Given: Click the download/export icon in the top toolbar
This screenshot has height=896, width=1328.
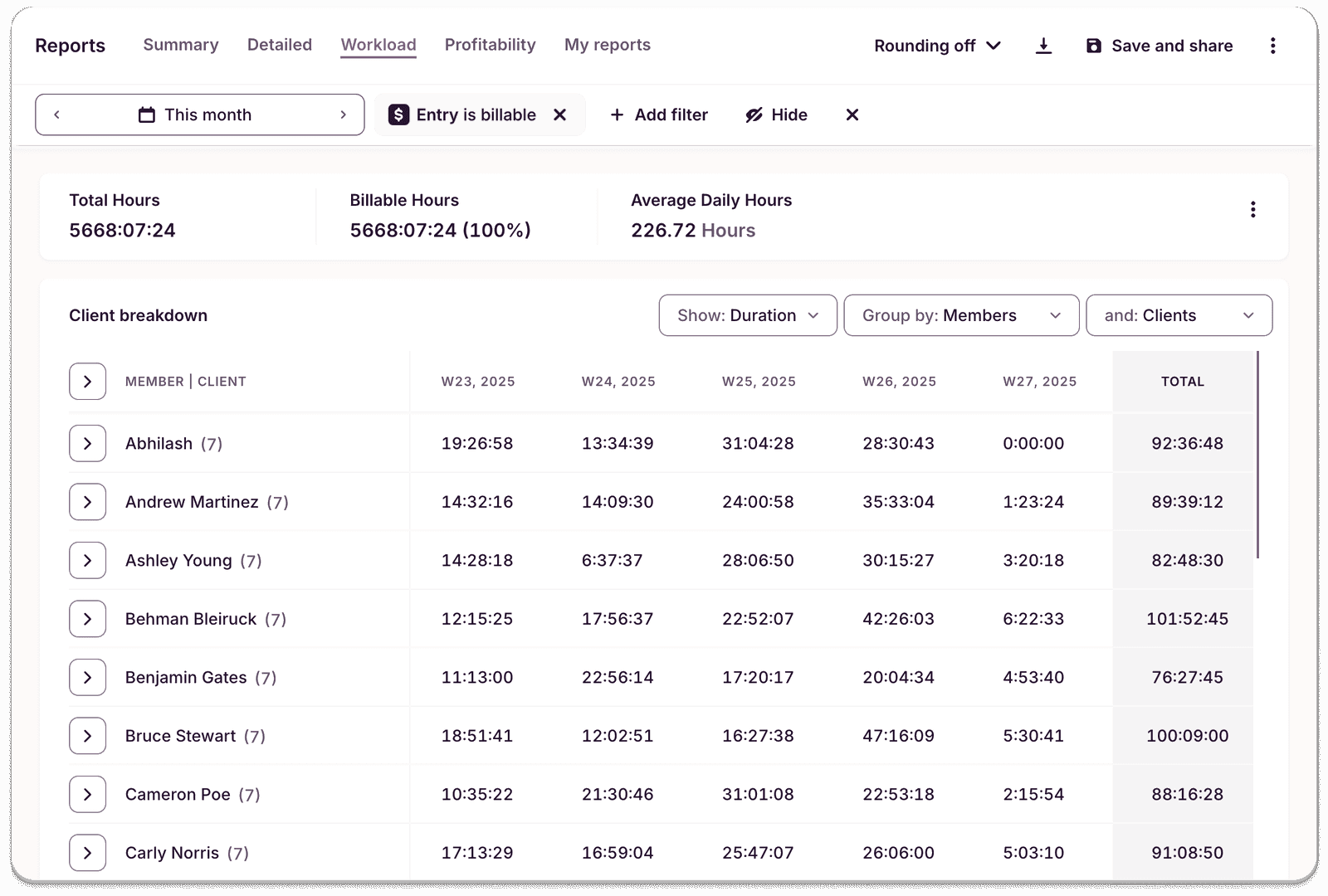Looking at the screenshot, I should tap(1043, 46).
